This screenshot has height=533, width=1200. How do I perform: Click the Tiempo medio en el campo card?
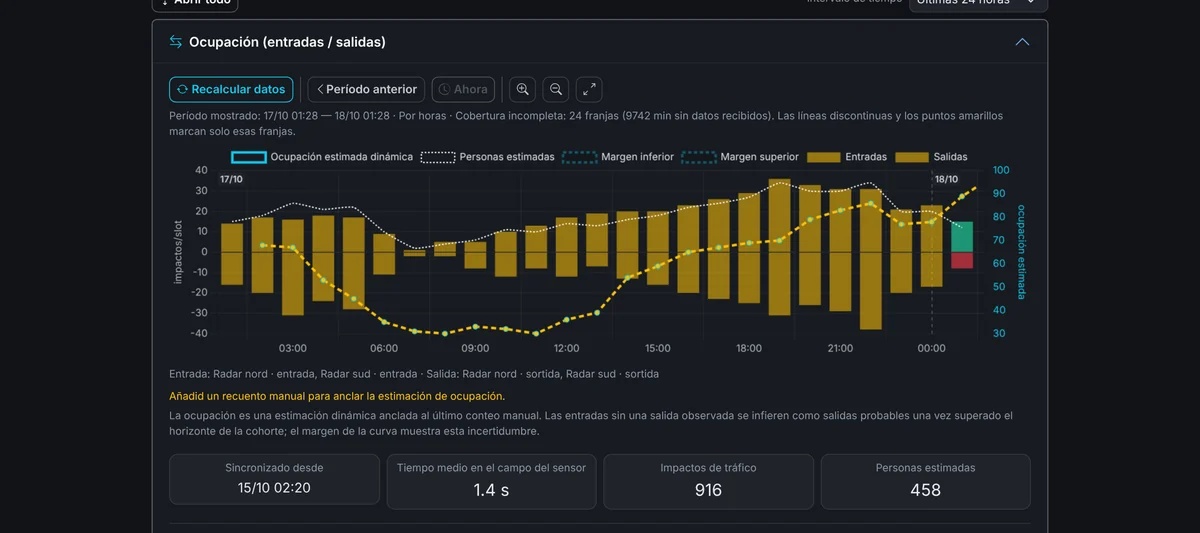click(491, 480)
